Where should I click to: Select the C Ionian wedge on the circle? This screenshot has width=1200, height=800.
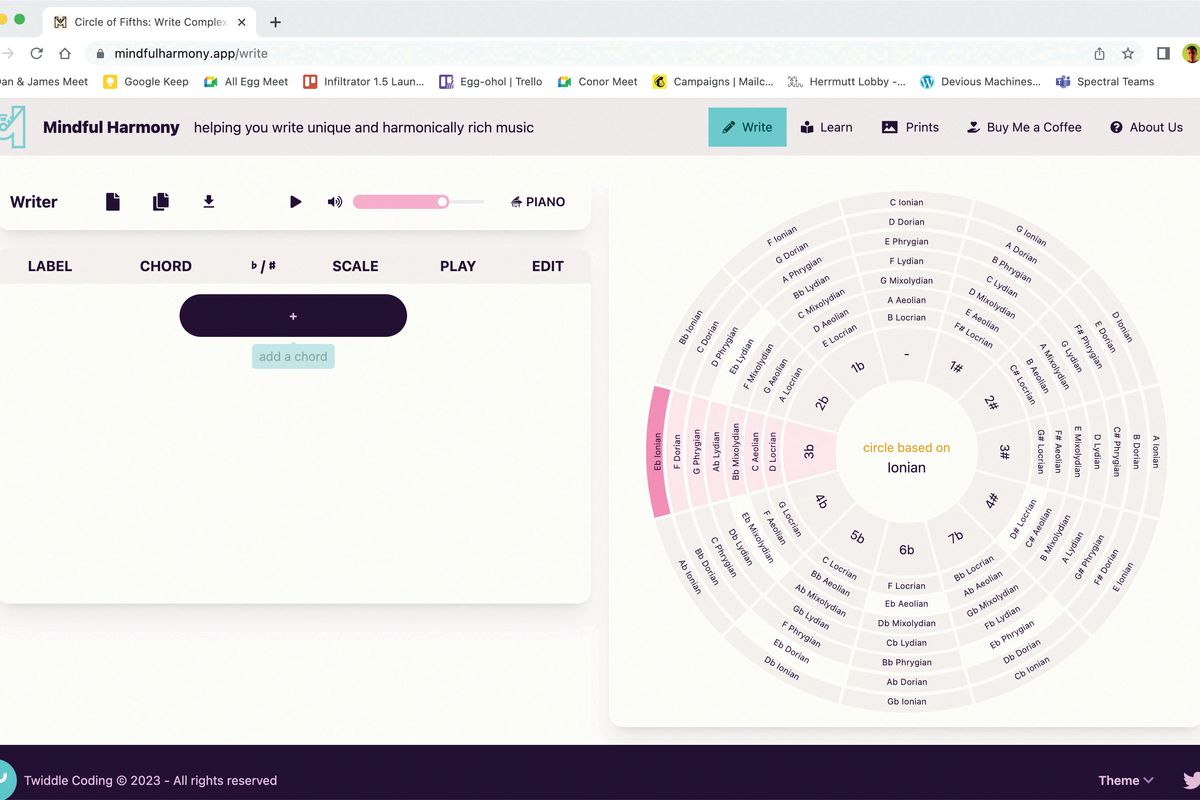point(906,202)
